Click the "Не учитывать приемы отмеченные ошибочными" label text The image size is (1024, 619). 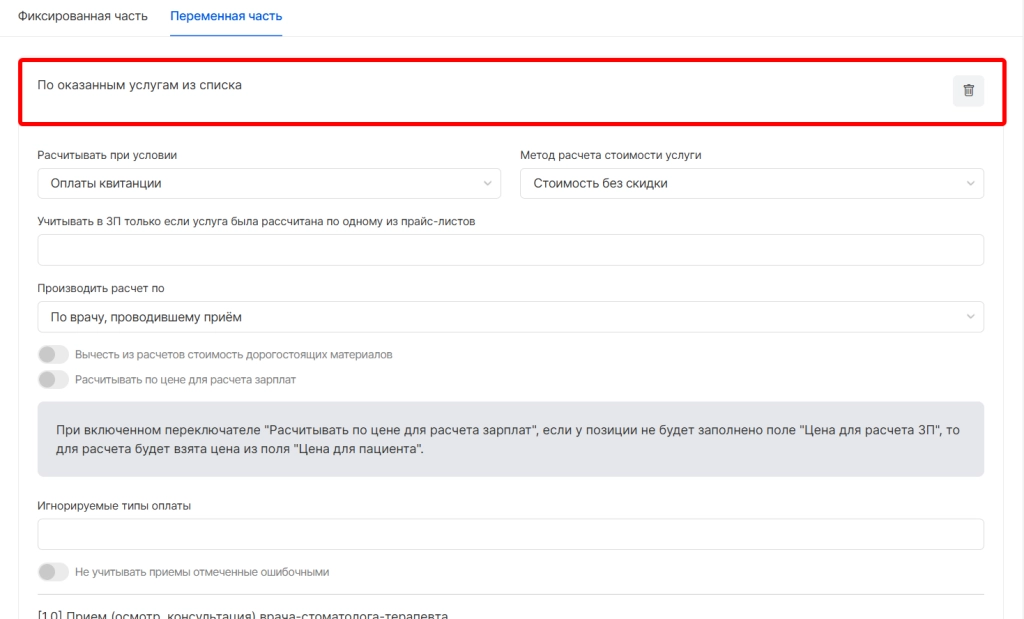[x=202, y=572]
